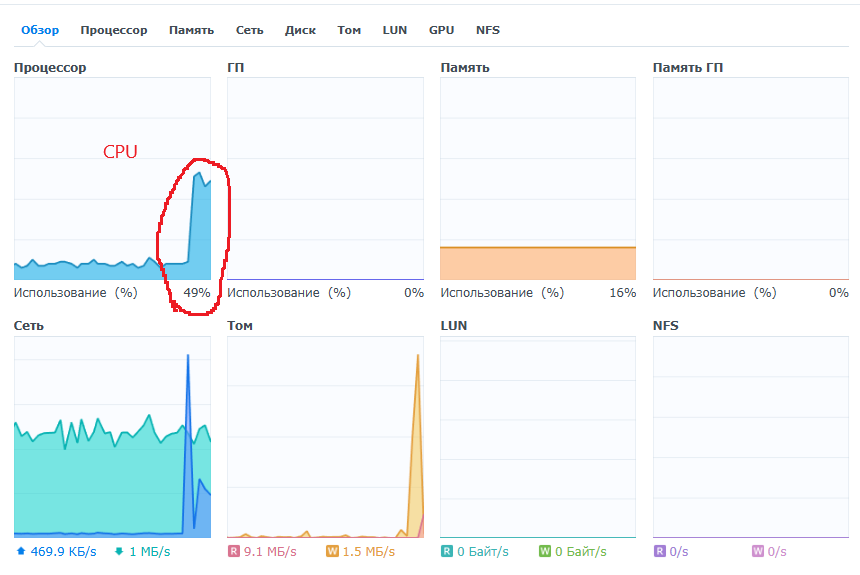Screen dimensions: 860x575
Task: Click the LUN section heading
Action: click(454, 326)
